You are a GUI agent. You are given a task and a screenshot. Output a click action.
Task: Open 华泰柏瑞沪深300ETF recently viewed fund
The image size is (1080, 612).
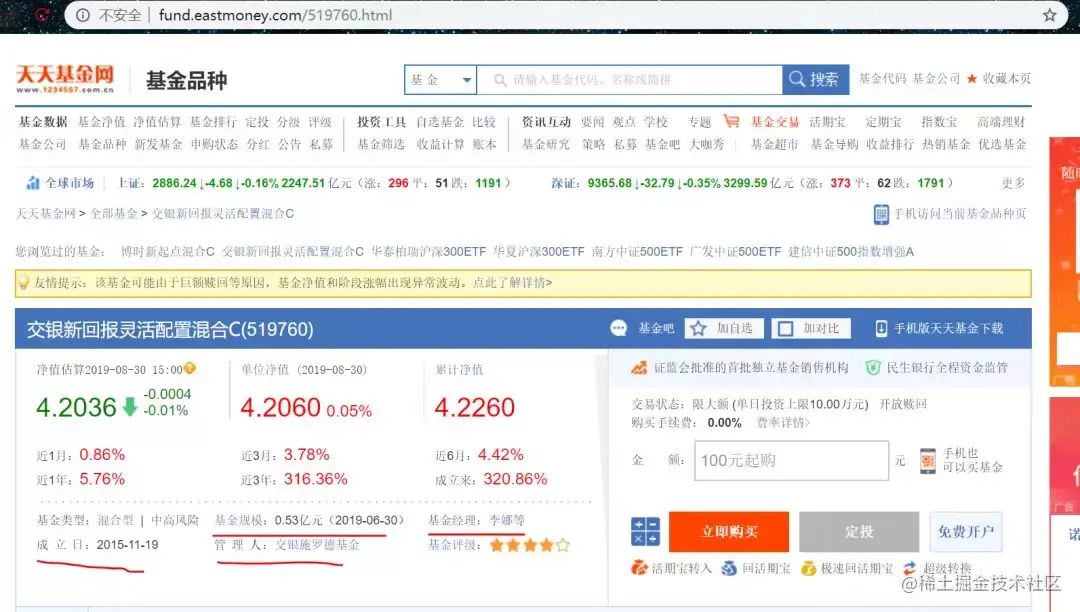(428, 252)
